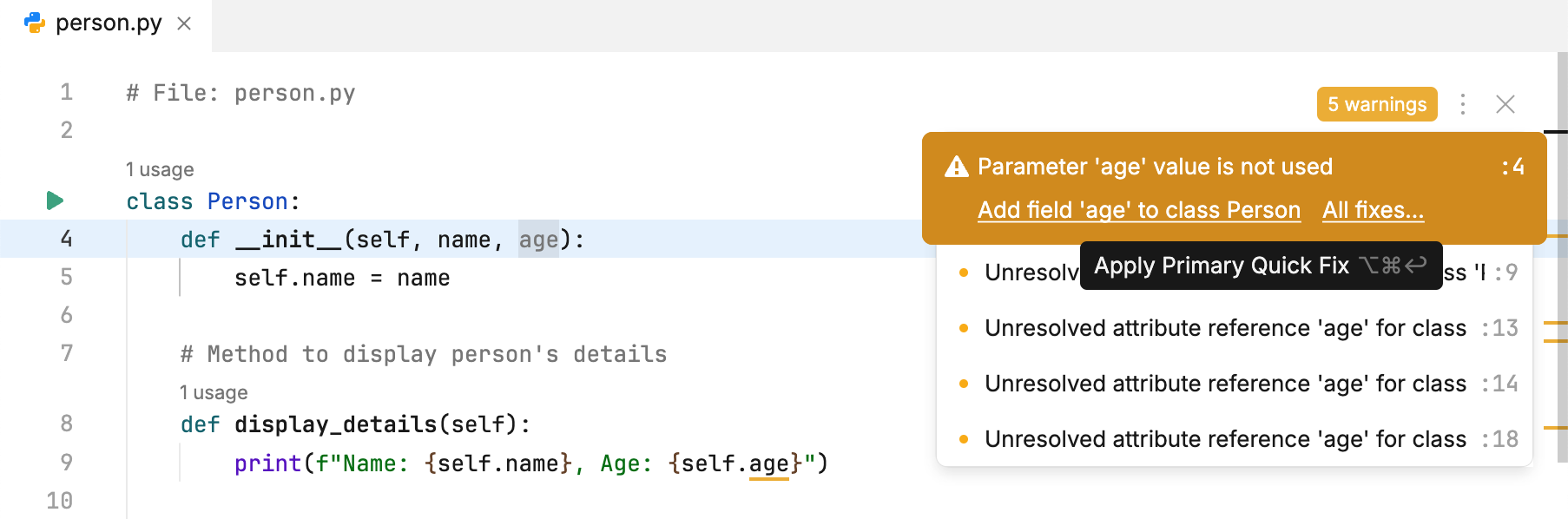Click the Python file icon on person.py tab
This screenshot has height=519, width=1568.
35,23
